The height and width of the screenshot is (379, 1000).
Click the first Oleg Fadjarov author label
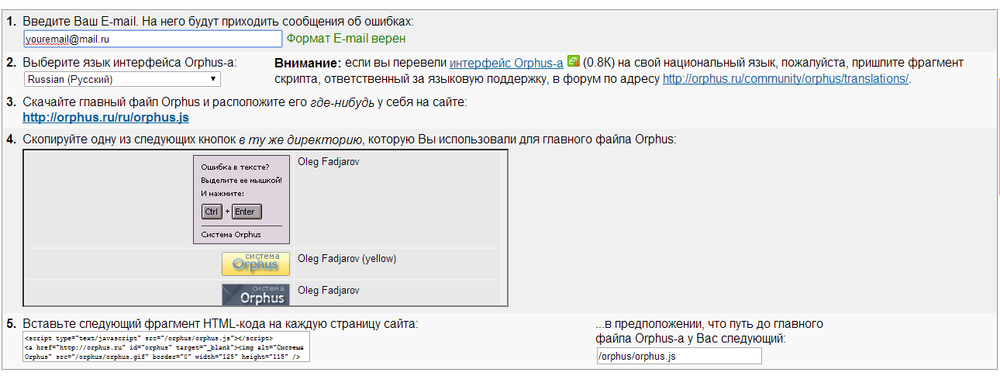pos(329,161)
